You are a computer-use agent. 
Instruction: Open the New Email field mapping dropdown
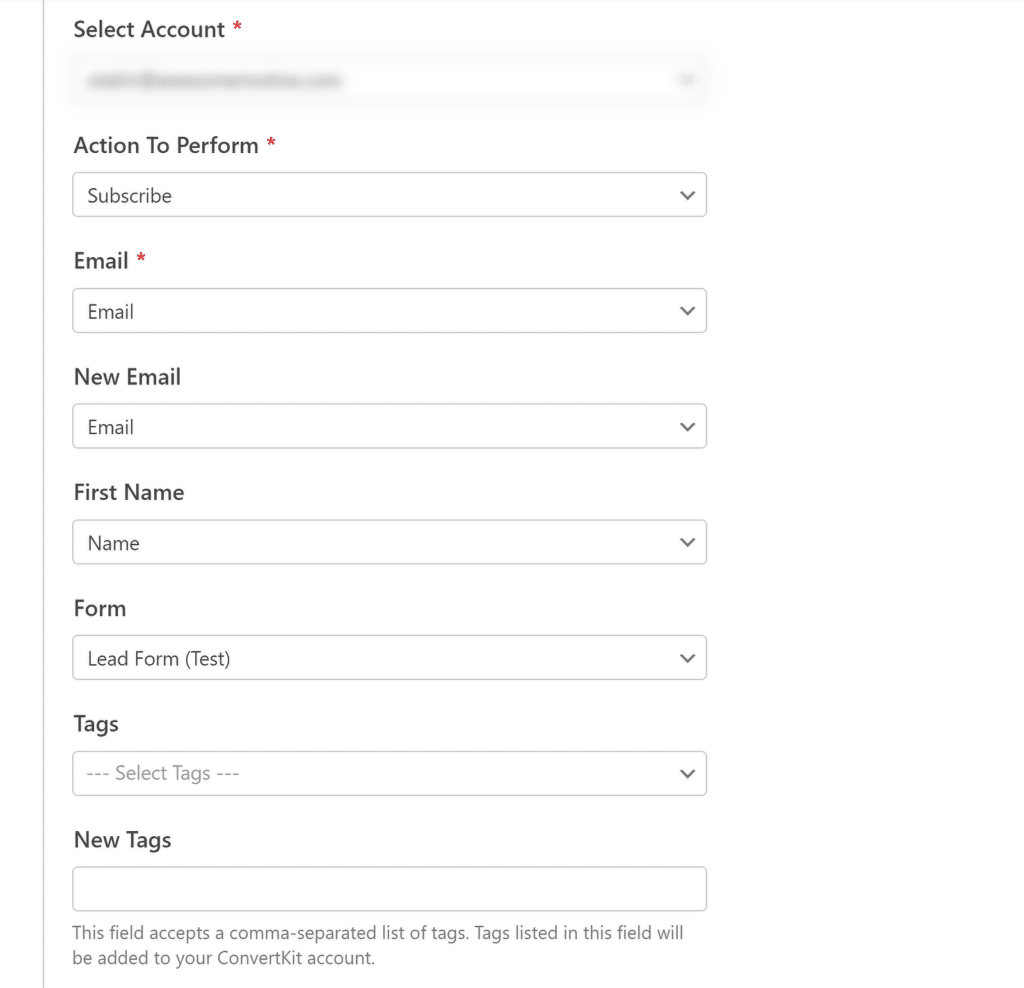click(x=380, y=427)
